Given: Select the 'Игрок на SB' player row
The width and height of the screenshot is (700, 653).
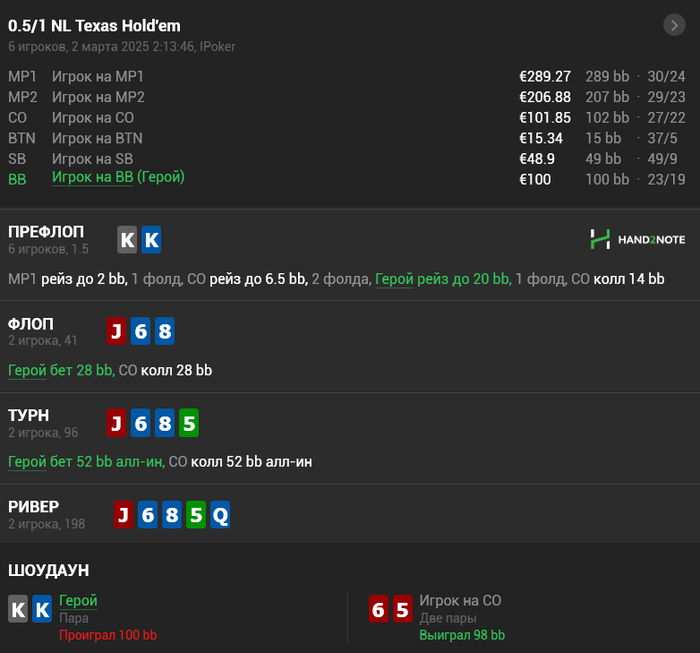Looking at the screenshot, I should tap(346, 158).
